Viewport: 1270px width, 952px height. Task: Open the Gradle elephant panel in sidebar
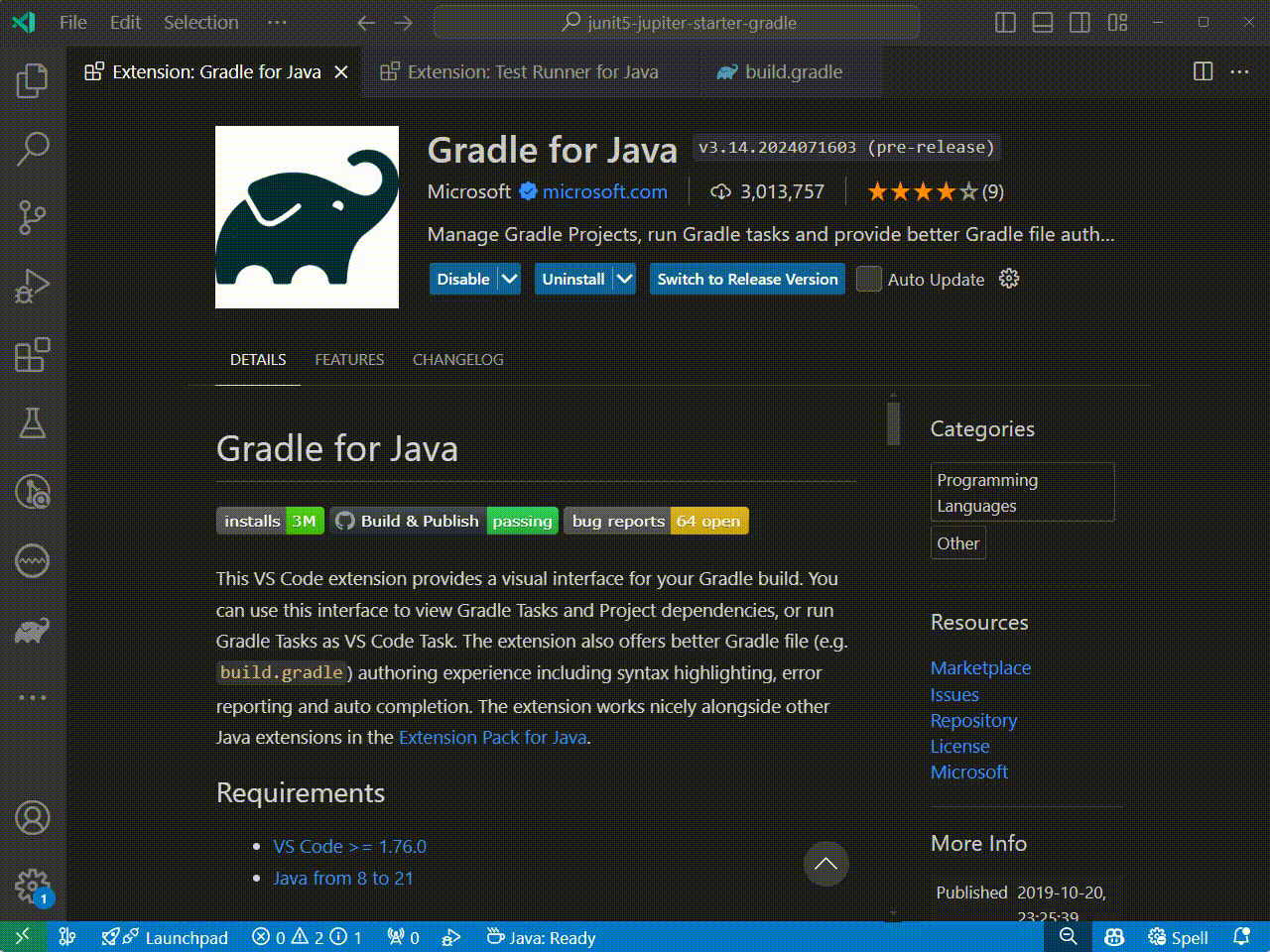tap(33, 631)
